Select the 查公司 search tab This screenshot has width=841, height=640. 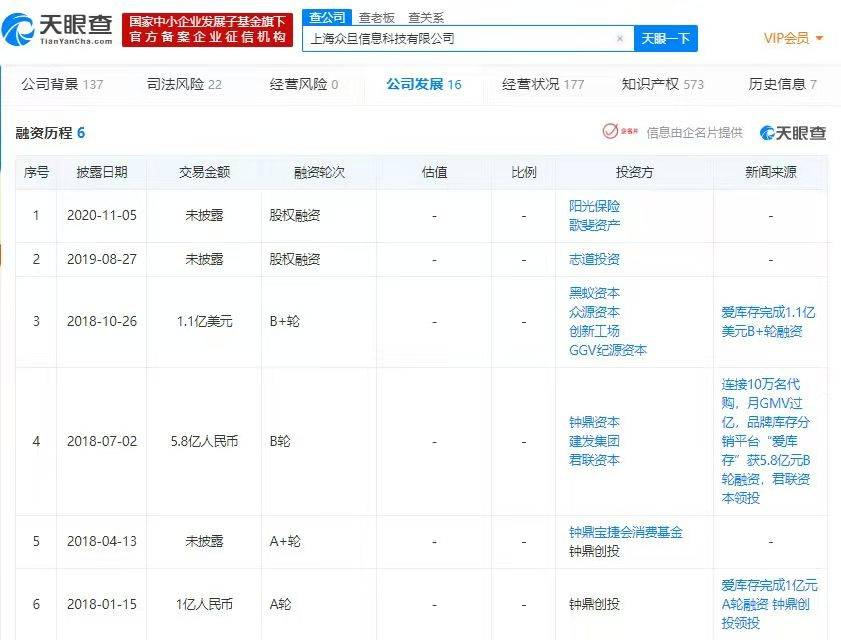click(x=327, y=17)
